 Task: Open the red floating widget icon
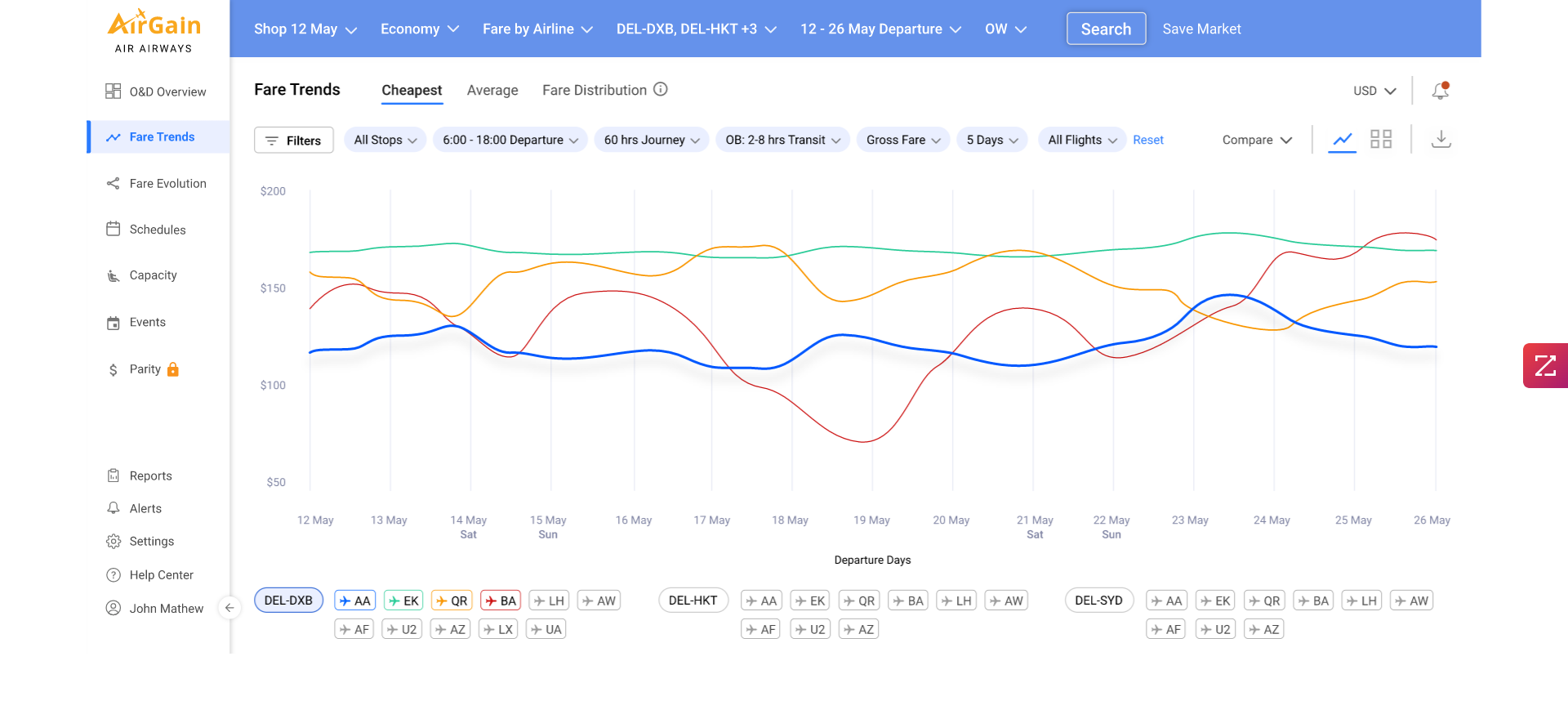(x=1544, y=365)
